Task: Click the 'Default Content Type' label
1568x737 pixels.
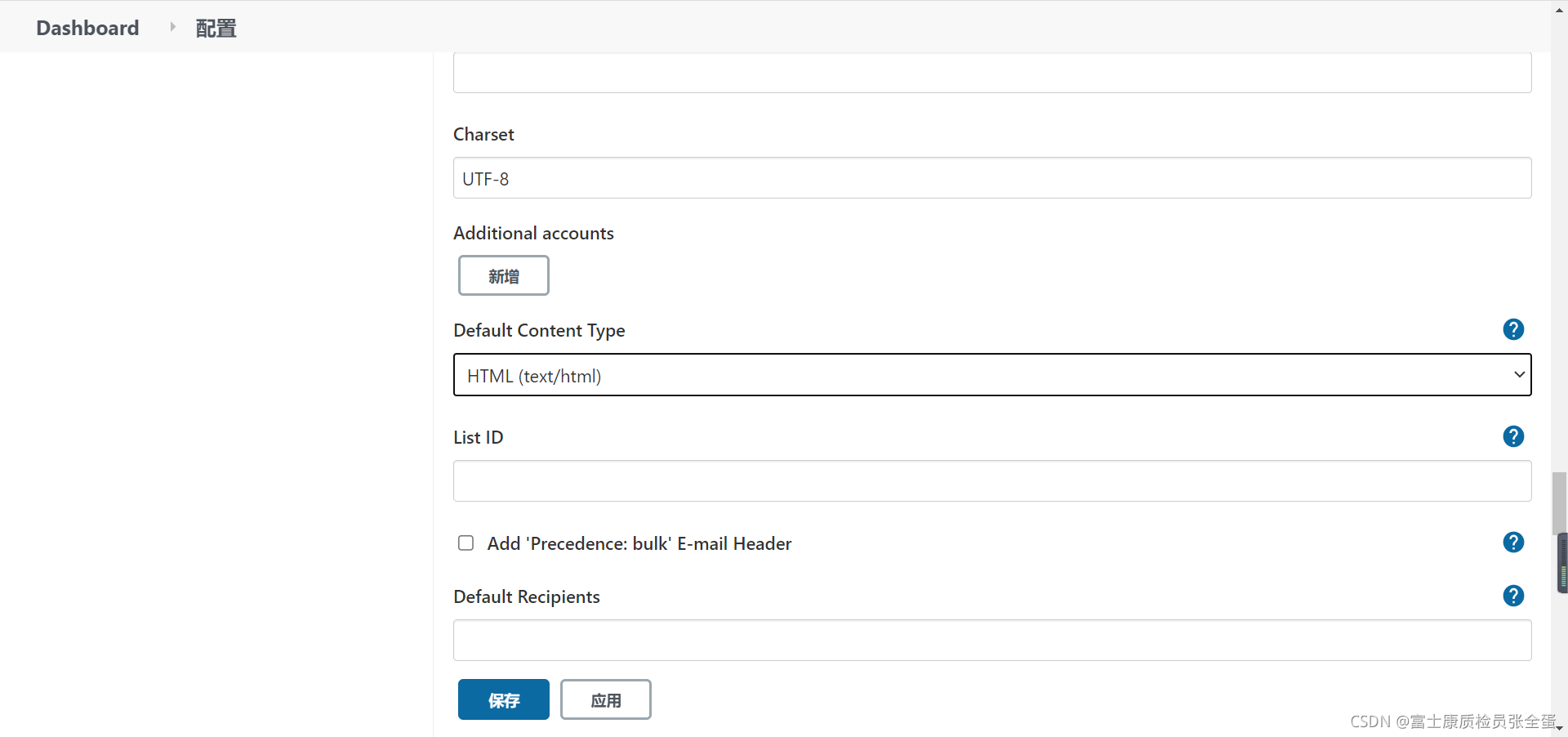Action: click(539, 330)
